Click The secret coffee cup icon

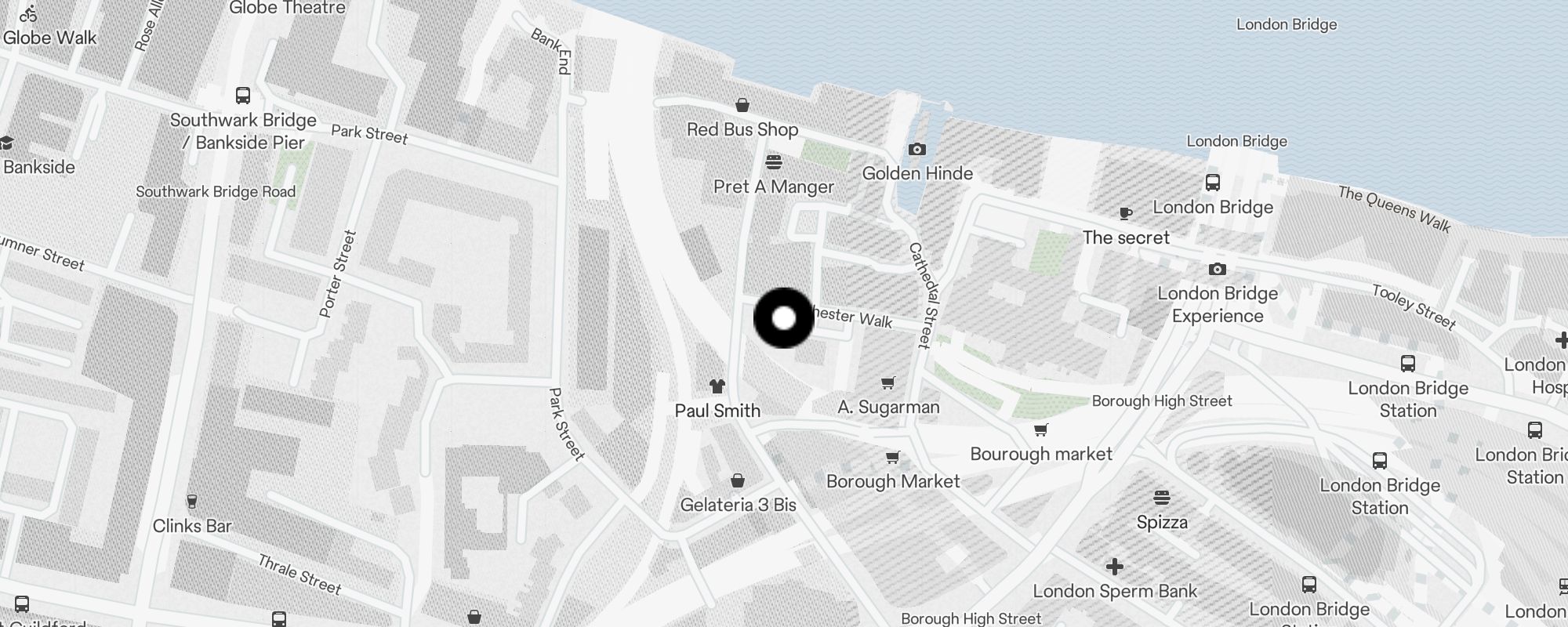tap(1126, 213)
